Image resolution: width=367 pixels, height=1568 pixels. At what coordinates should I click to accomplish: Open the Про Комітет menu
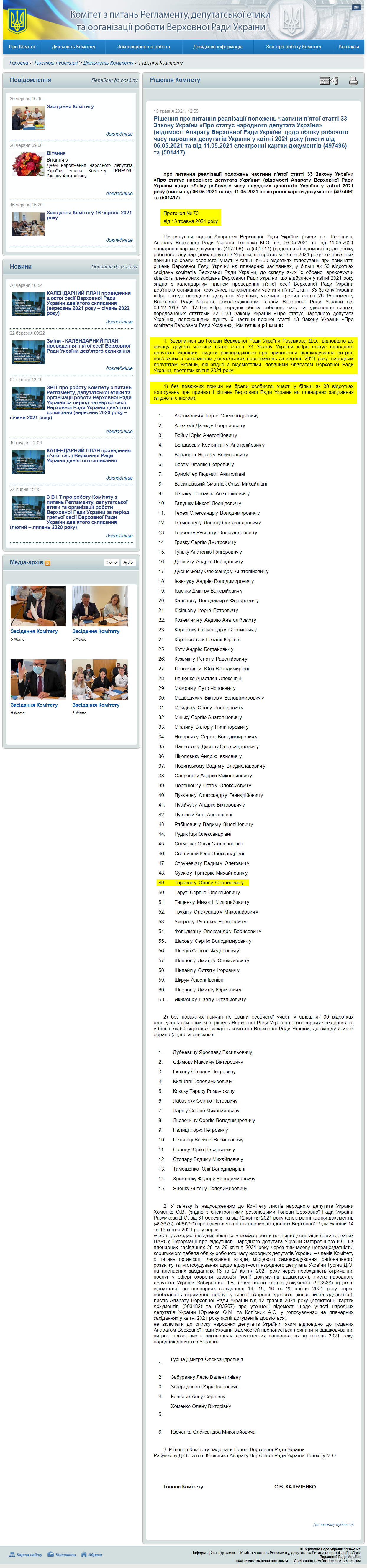pyautogui.click(x=22, y=47)
